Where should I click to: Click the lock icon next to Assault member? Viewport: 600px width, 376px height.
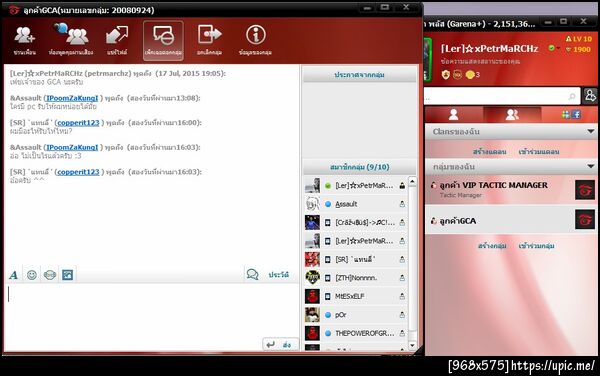[402, 204]
